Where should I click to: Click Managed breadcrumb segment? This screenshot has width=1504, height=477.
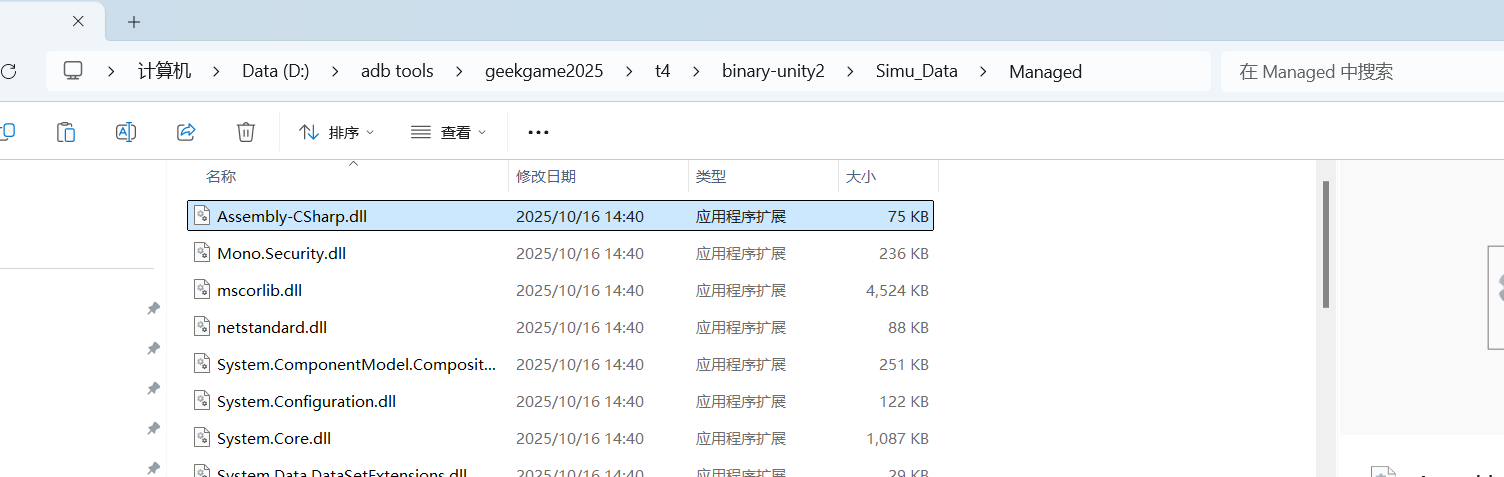(x=1045, y=71)
